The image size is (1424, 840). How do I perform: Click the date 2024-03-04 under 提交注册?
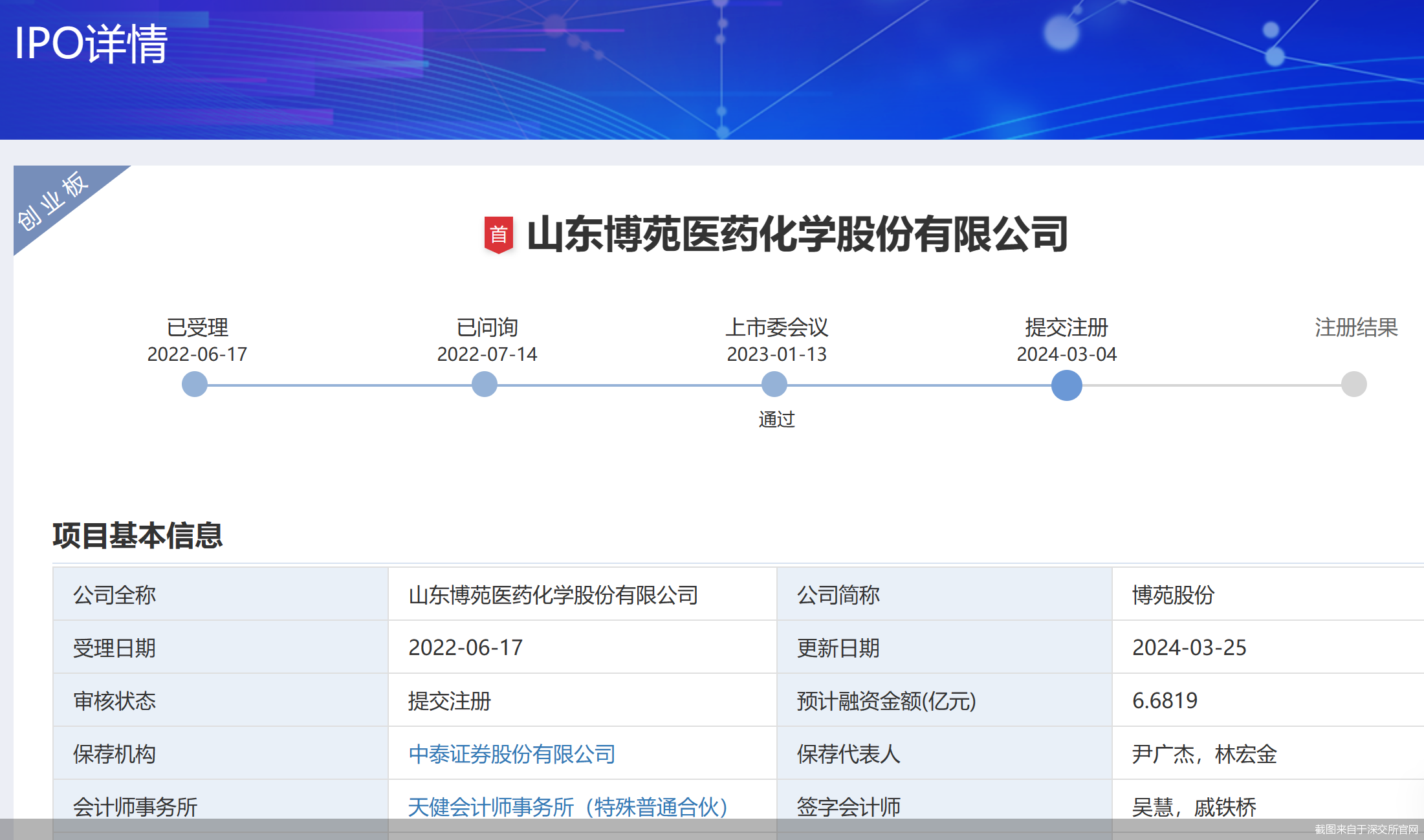(1067, 354)
